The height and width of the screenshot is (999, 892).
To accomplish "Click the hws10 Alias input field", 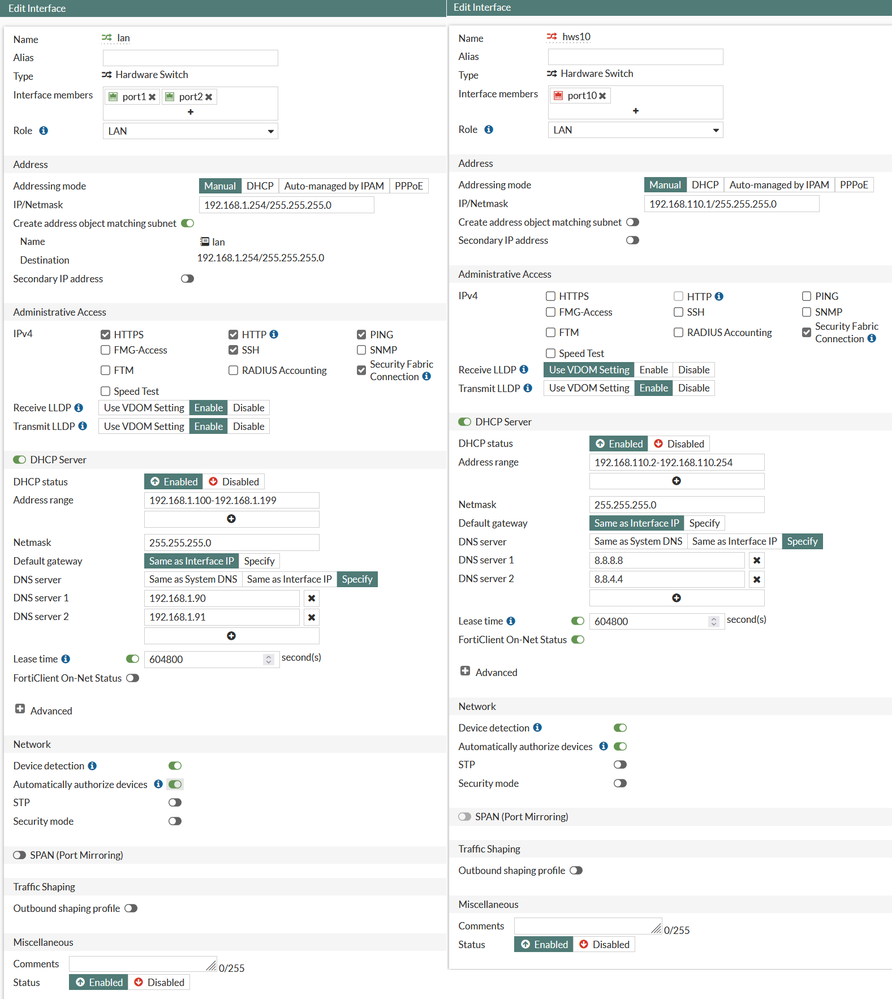I will tap(635, 57).
